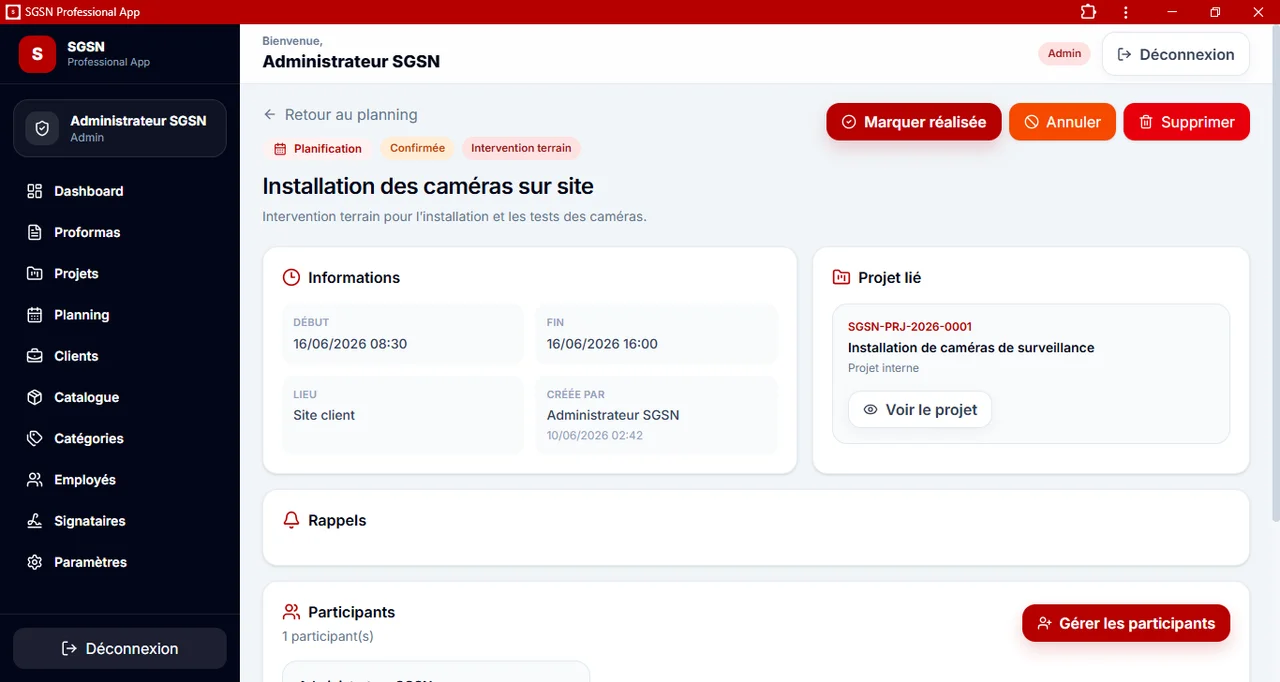Open the Catalogue section
Screen dimensions: 1280x682
pos(120,397)
